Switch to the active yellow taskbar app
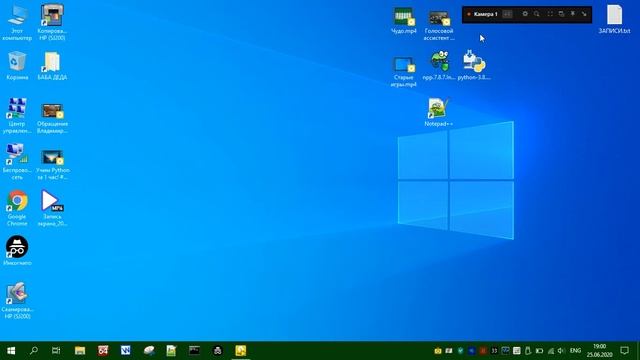The height and width of the screenshot is (360, 640). coord(240,351)
